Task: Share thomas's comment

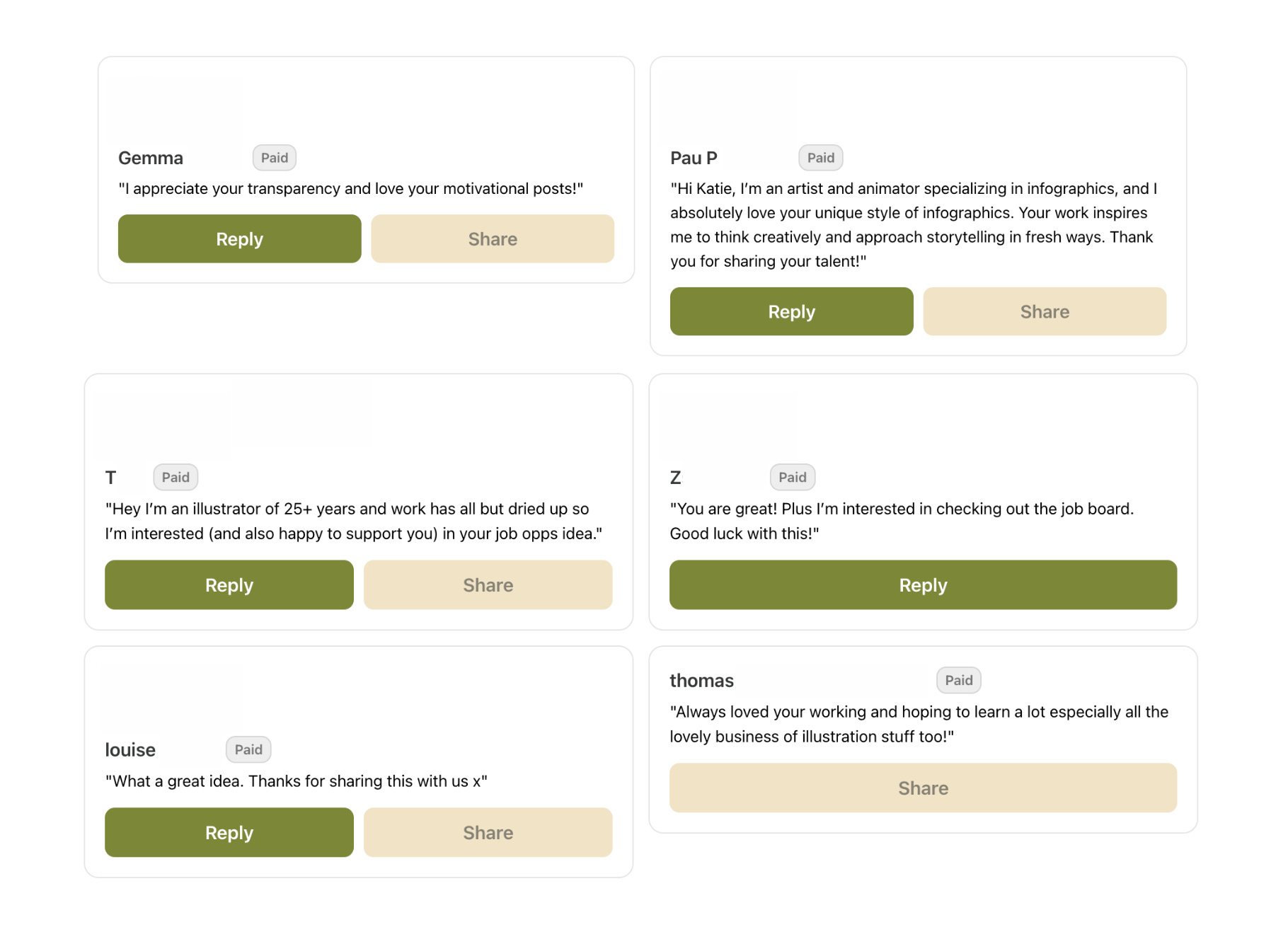Action: pyautogui.click(x=923, y=788)
